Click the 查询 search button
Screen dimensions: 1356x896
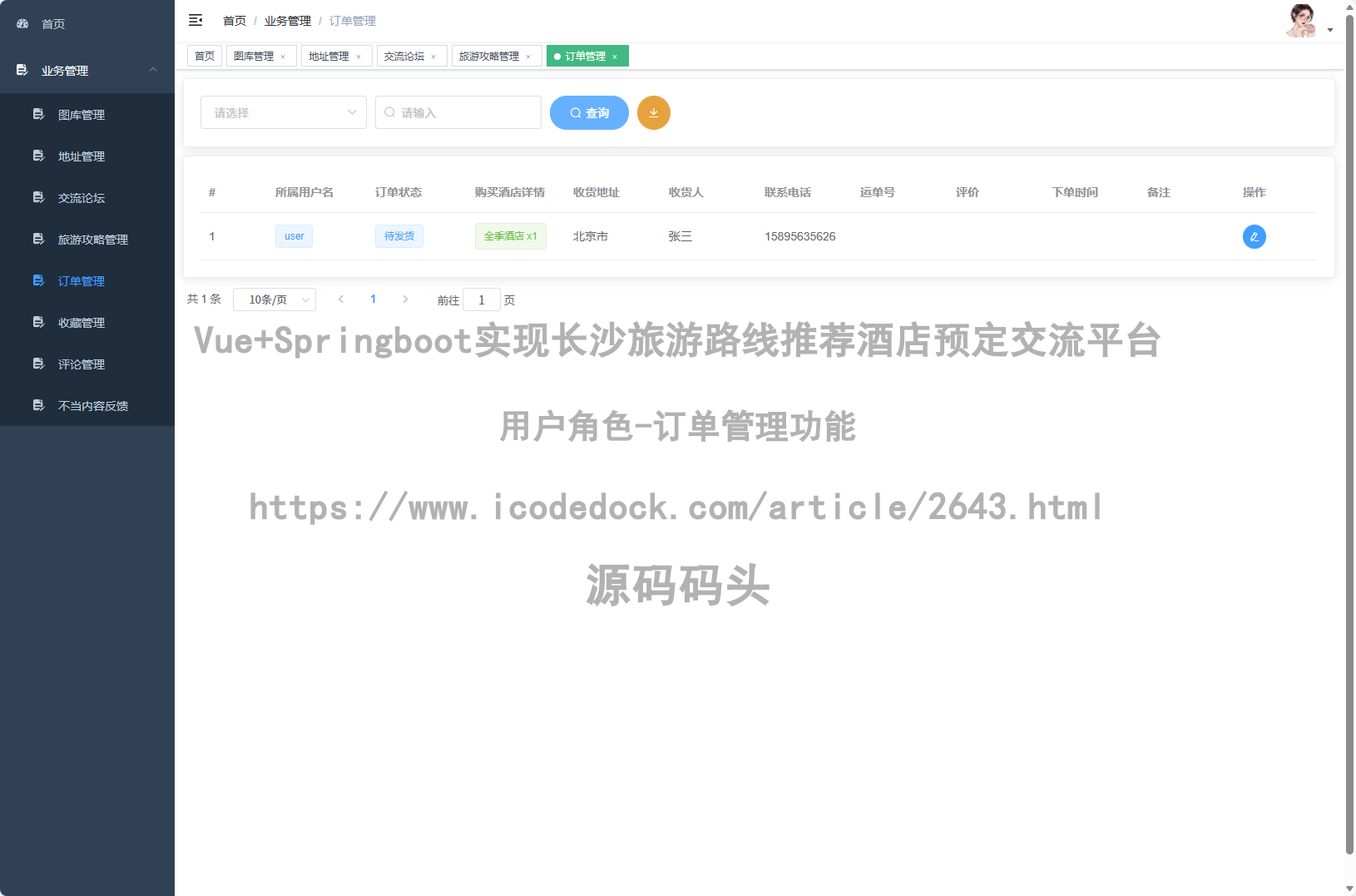click(589, 112)
